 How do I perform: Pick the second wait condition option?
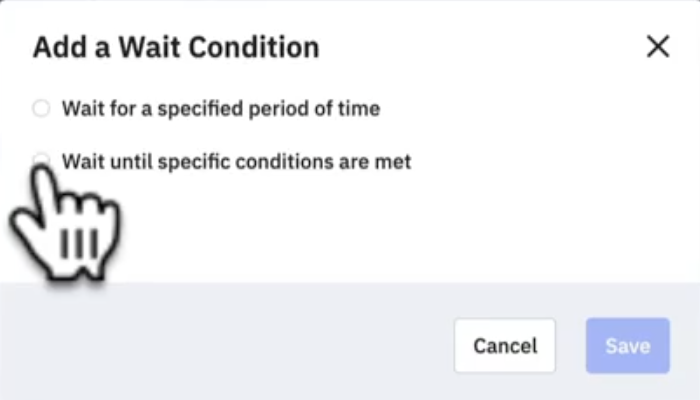click(x=41, y=160)
